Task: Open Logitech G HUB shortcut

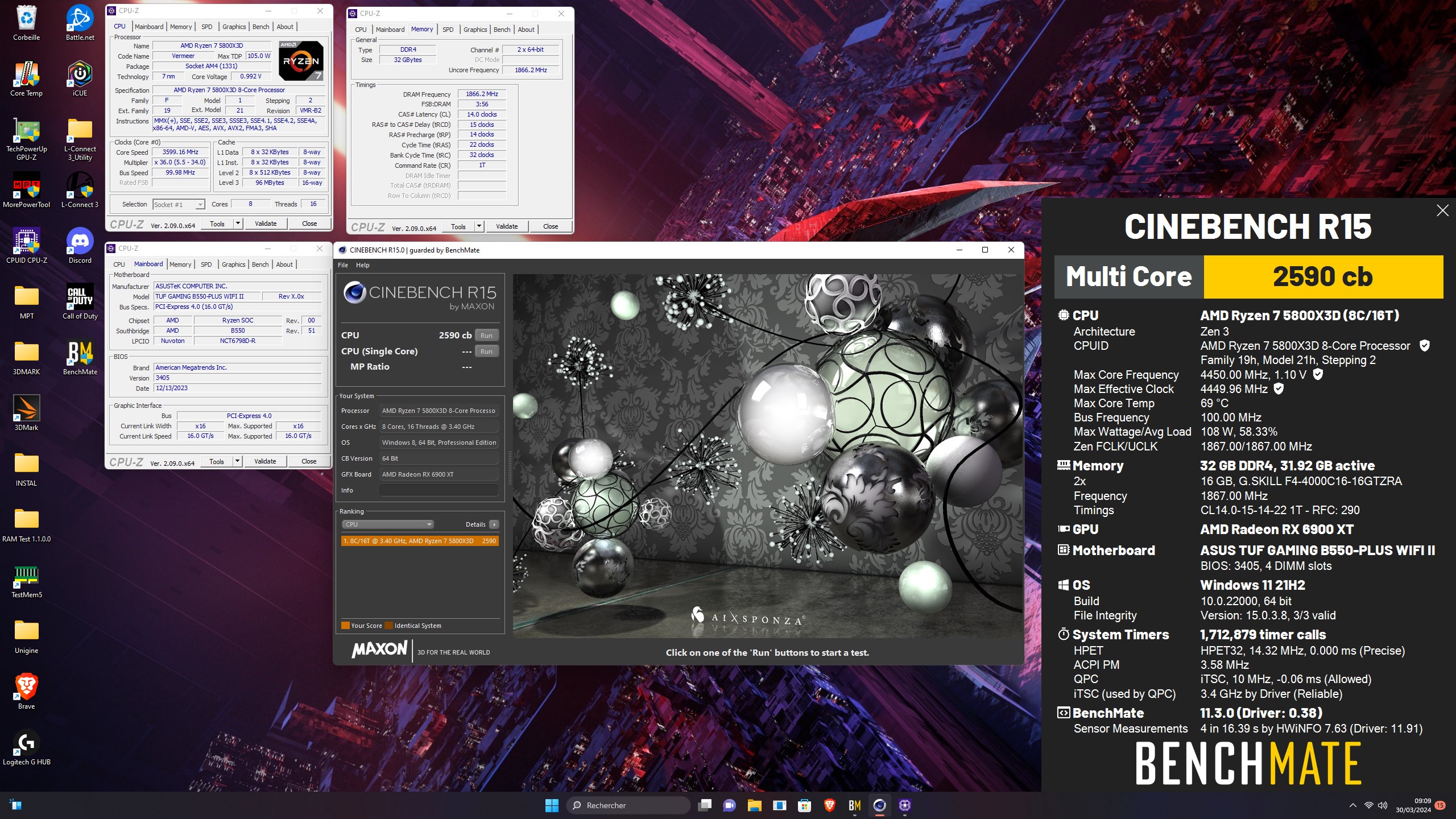Action: coord(26,747)
